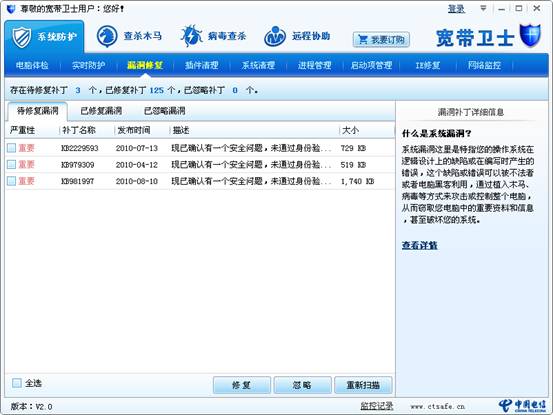Image resolution: width=553 pixels, height=415 pixels.
Task: Click the 729 KB size cell
Action: (353, 148)
